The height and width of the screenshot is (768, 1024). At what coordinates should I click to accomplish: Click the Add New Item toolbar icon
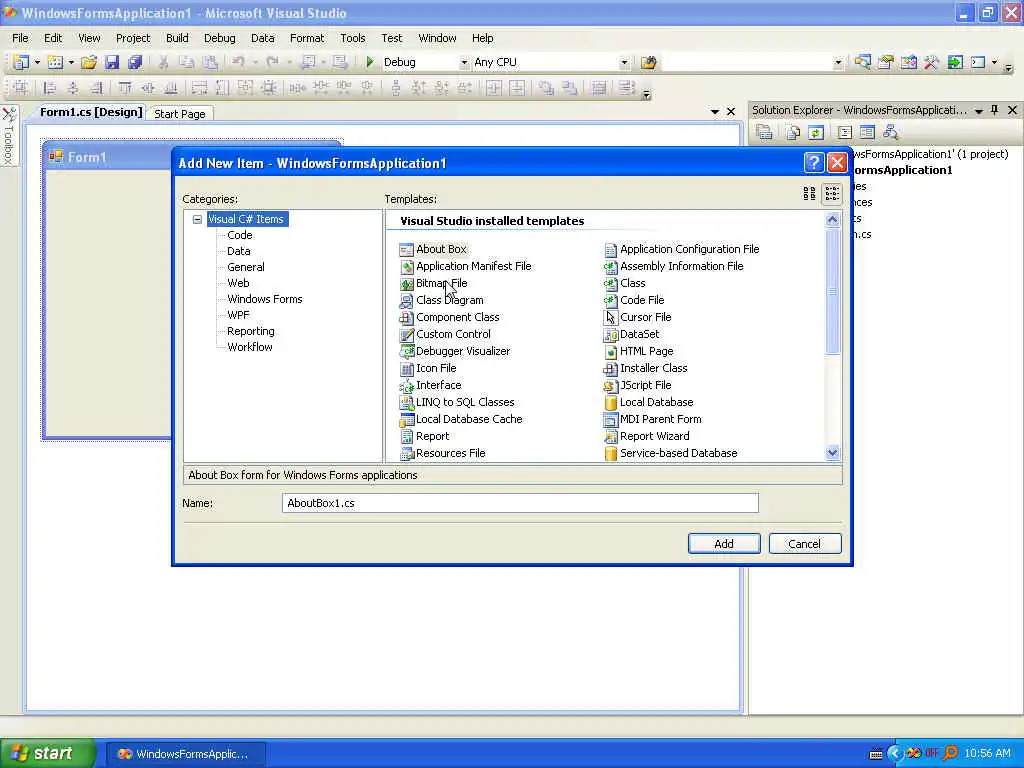[56, 62]
